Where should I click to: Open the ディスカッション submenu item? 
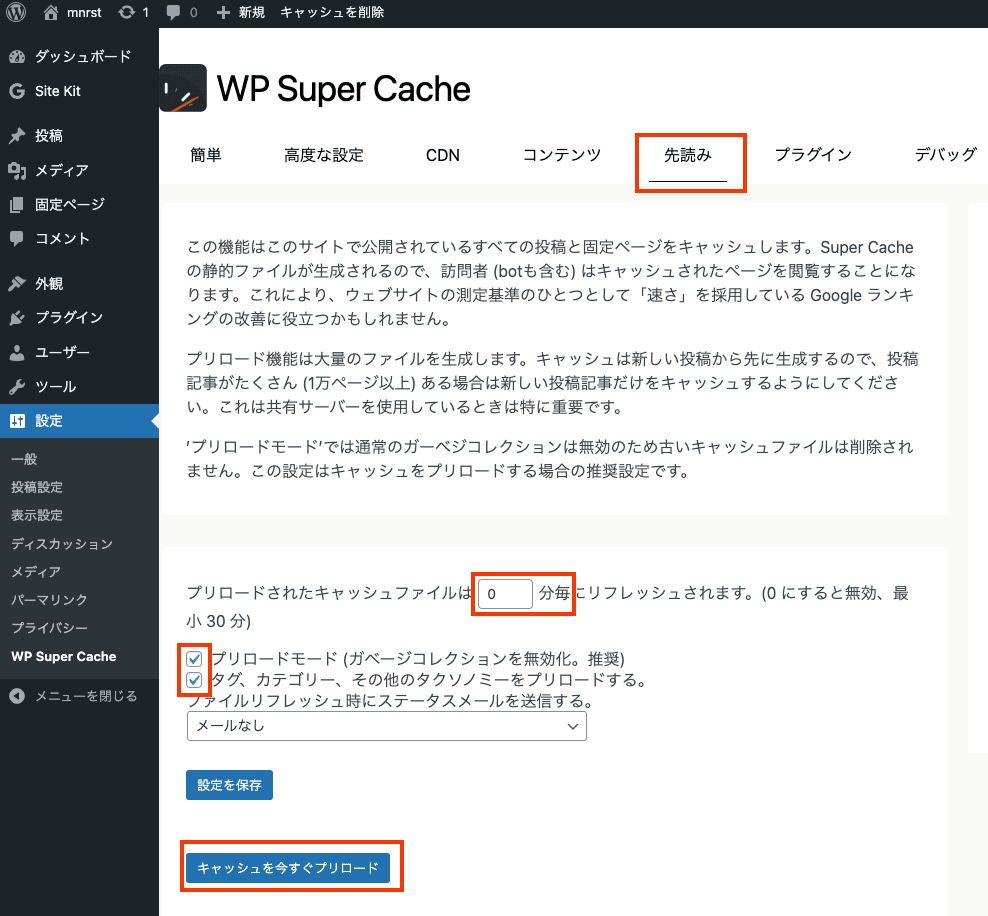tap(62, 544)
